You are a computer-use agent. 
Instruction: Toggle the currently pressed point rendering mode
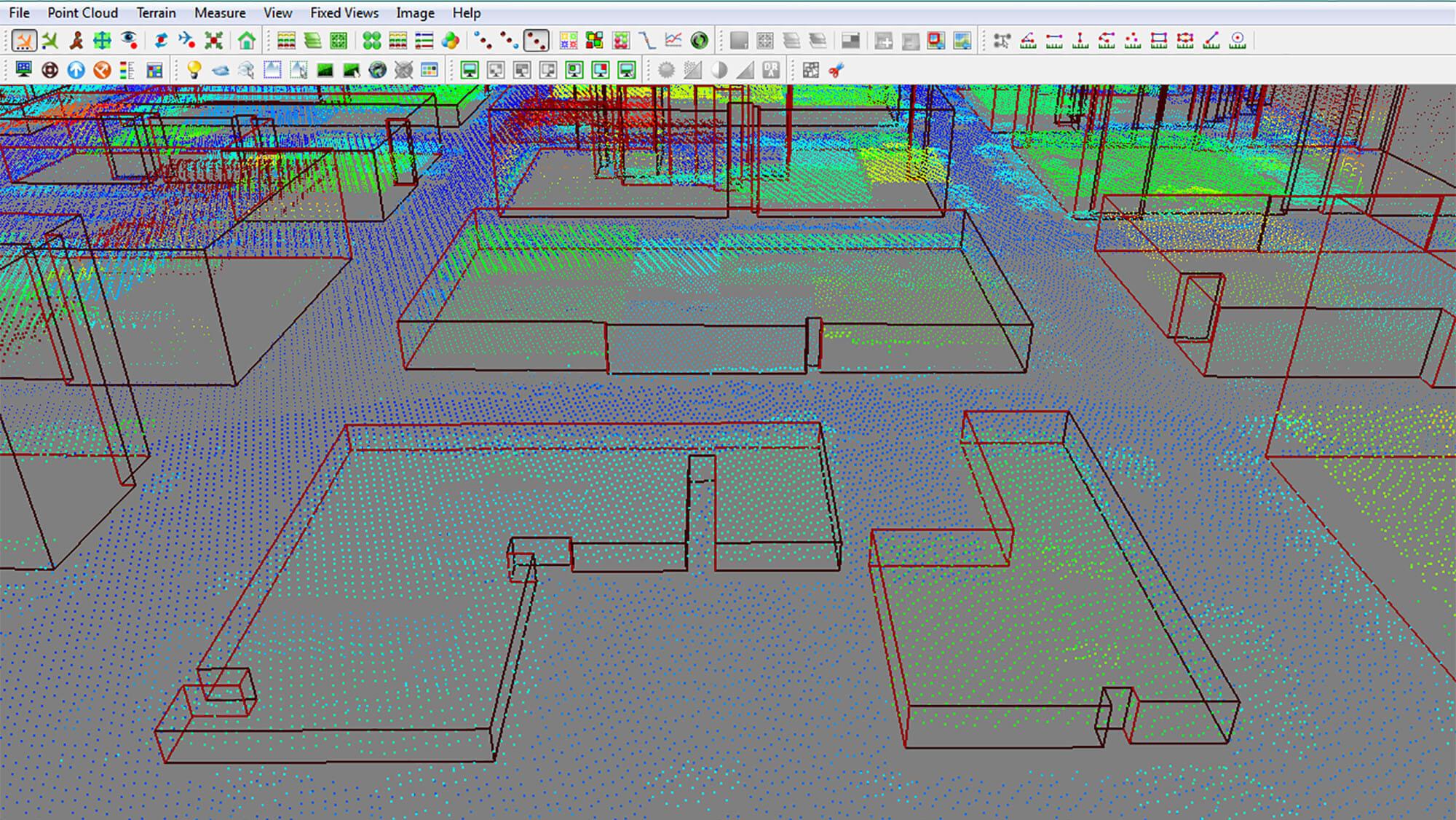[x=537, y=39]
